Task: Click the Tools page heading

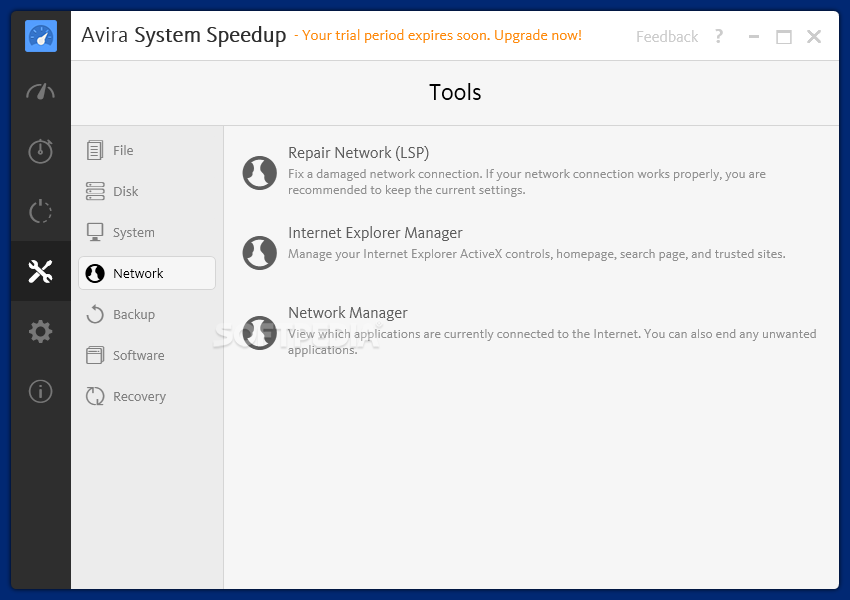Action: click(x=455, y=92)
